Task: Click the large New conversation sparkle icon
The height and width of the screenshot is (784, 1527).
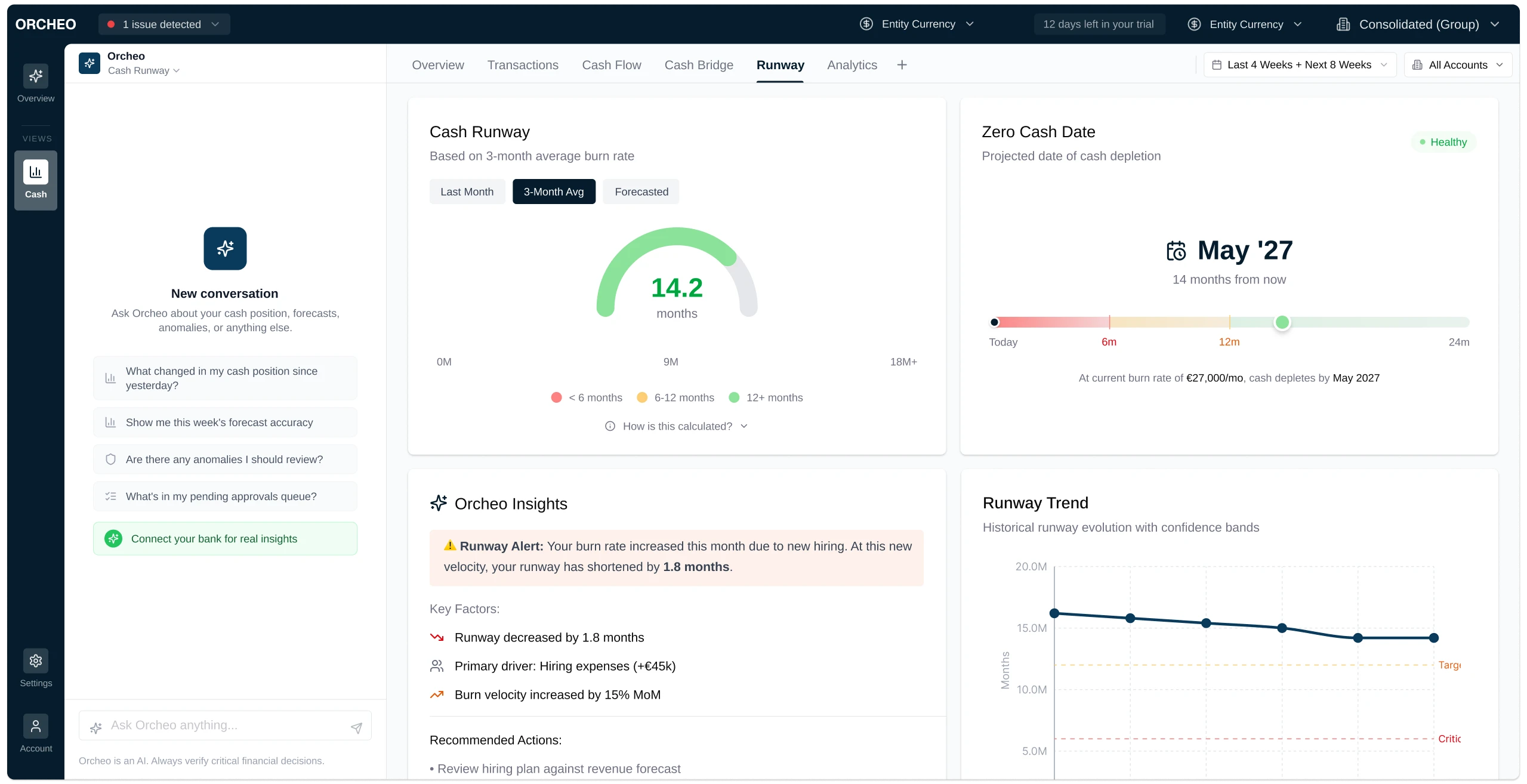Action: pyautogui.click(x=225, y=248)
